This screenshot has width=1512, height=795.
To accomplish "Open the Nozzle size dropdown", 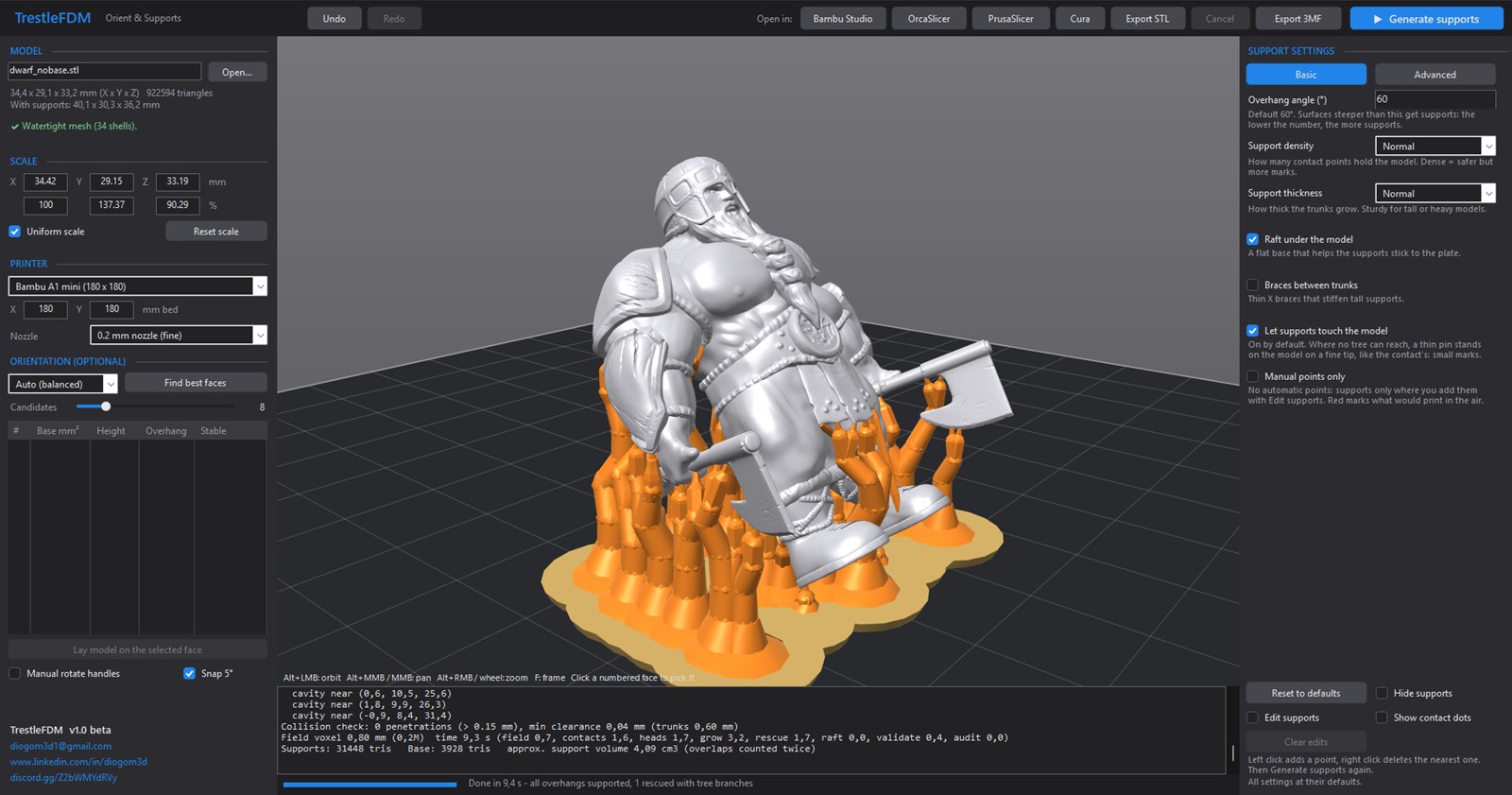I will coord(179,335).
